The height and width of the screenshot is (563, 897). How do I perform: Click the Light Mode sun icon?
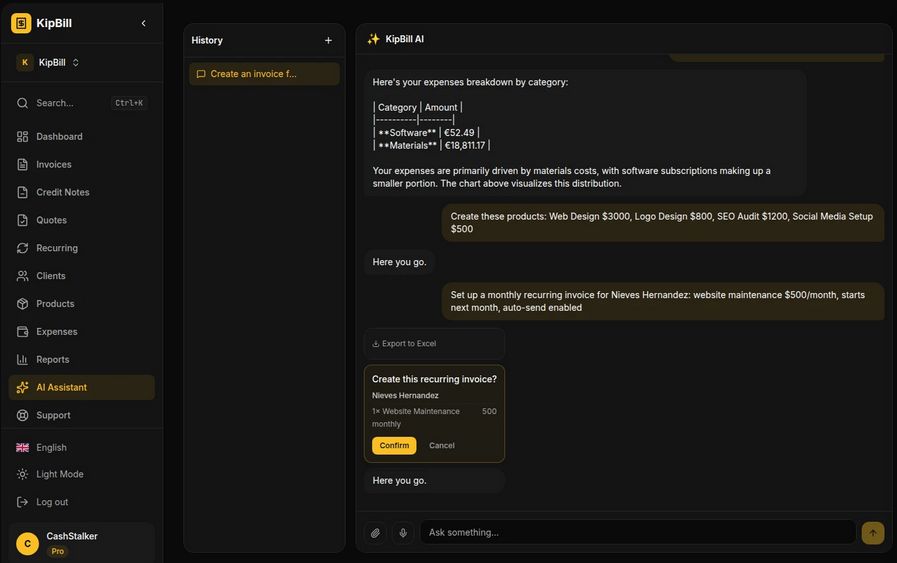coord(22,474)
